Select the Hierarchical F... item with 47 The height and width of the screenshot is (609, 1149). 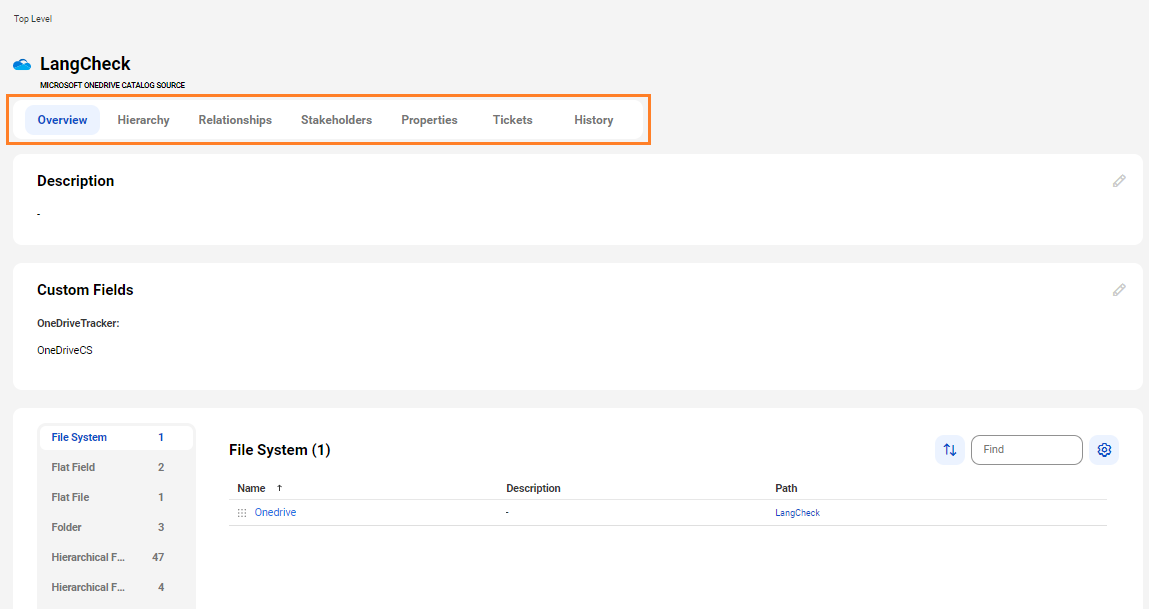click(116, 558)
